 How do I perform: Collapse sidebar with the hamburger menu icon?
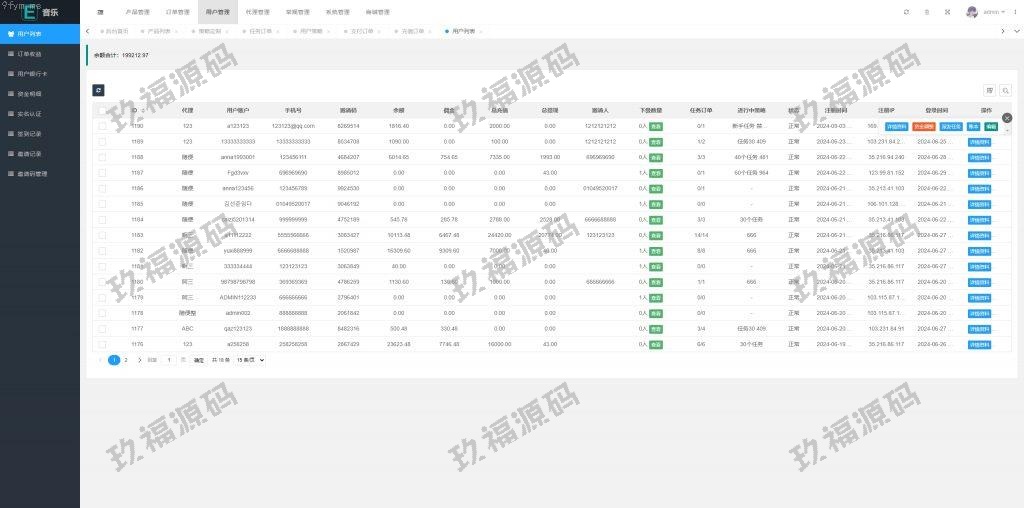click(100, 12)
